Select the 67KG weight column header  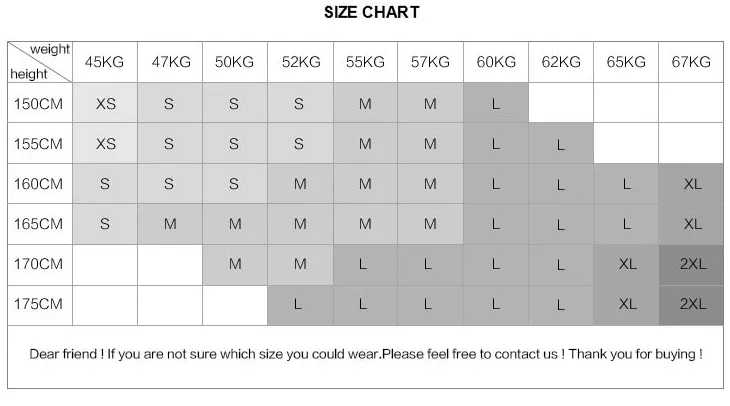[691, 62]
